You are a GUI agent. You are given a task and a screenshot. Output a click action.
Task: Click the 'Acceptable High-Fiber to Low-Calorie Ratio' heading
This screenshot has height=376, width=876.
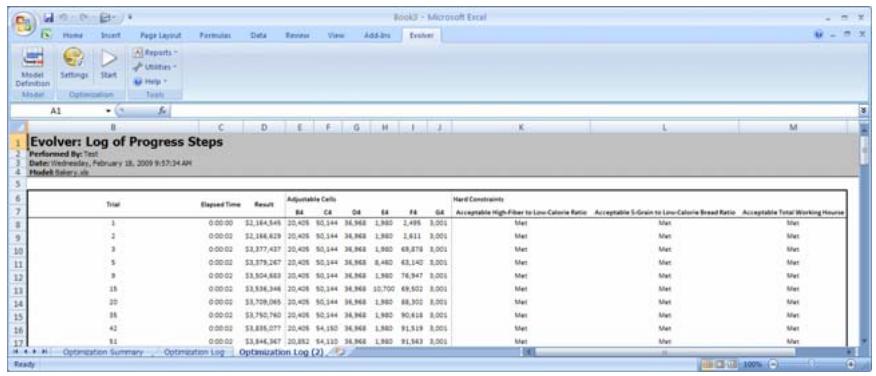click(521, 212)
